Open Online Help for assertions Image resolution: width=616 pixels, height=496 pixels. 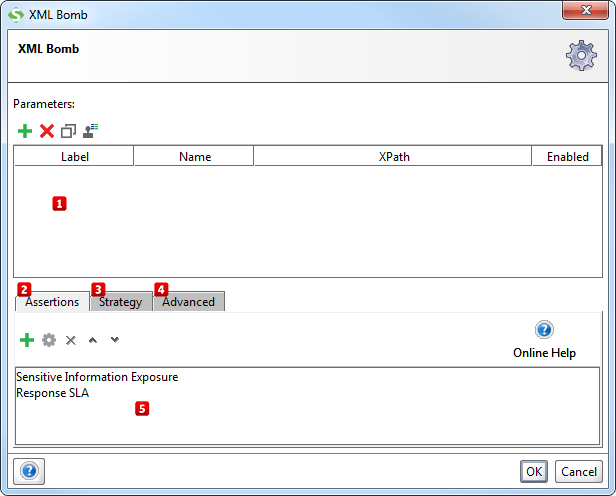544,329
